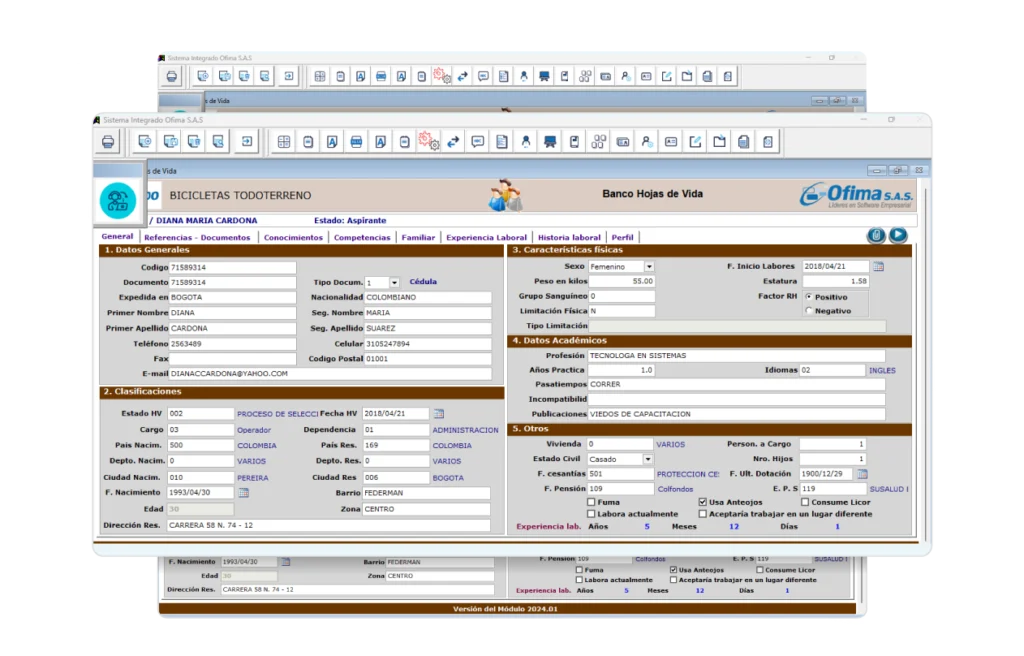Click the printer icon in the background window toolbar
Viewport: 1024px width, 656px height.
172,76
